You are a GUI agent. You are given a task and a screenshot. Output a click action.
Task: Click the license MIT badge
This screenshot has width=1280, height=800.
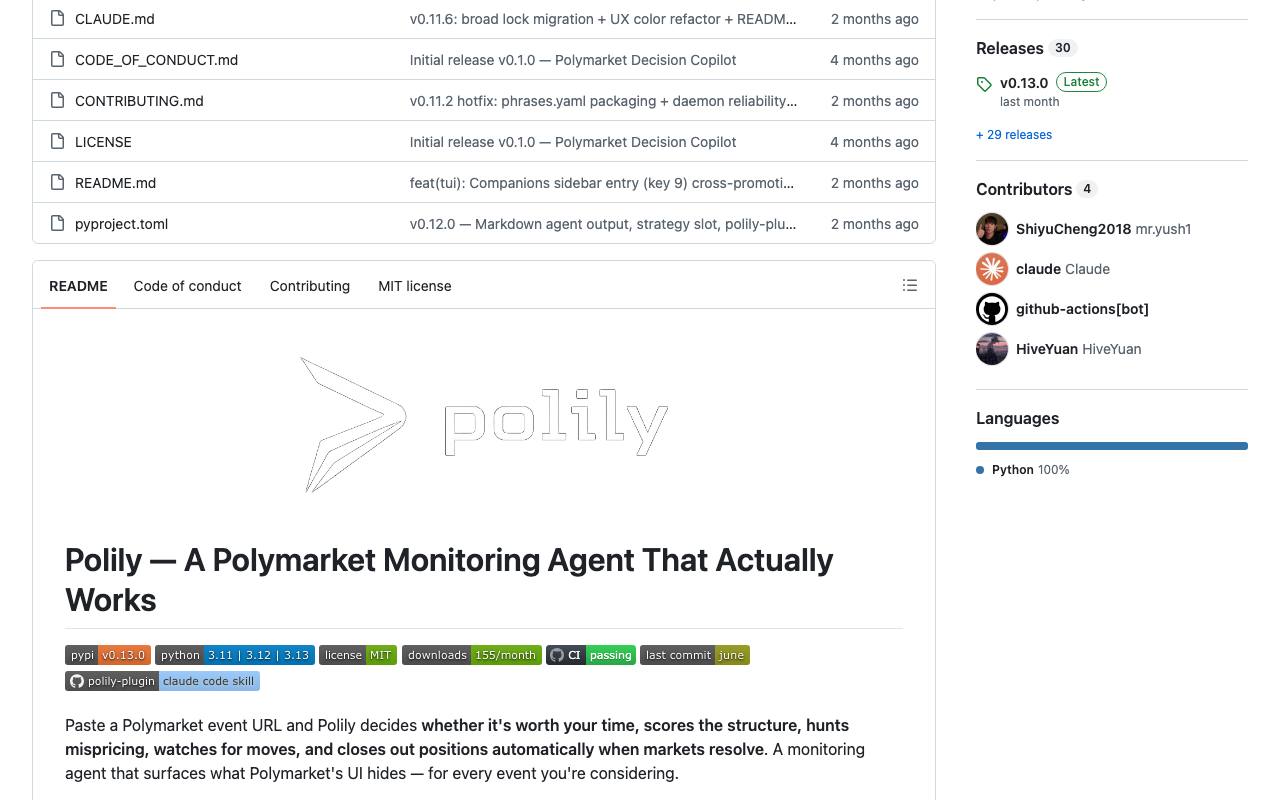(x=358, y=655)
